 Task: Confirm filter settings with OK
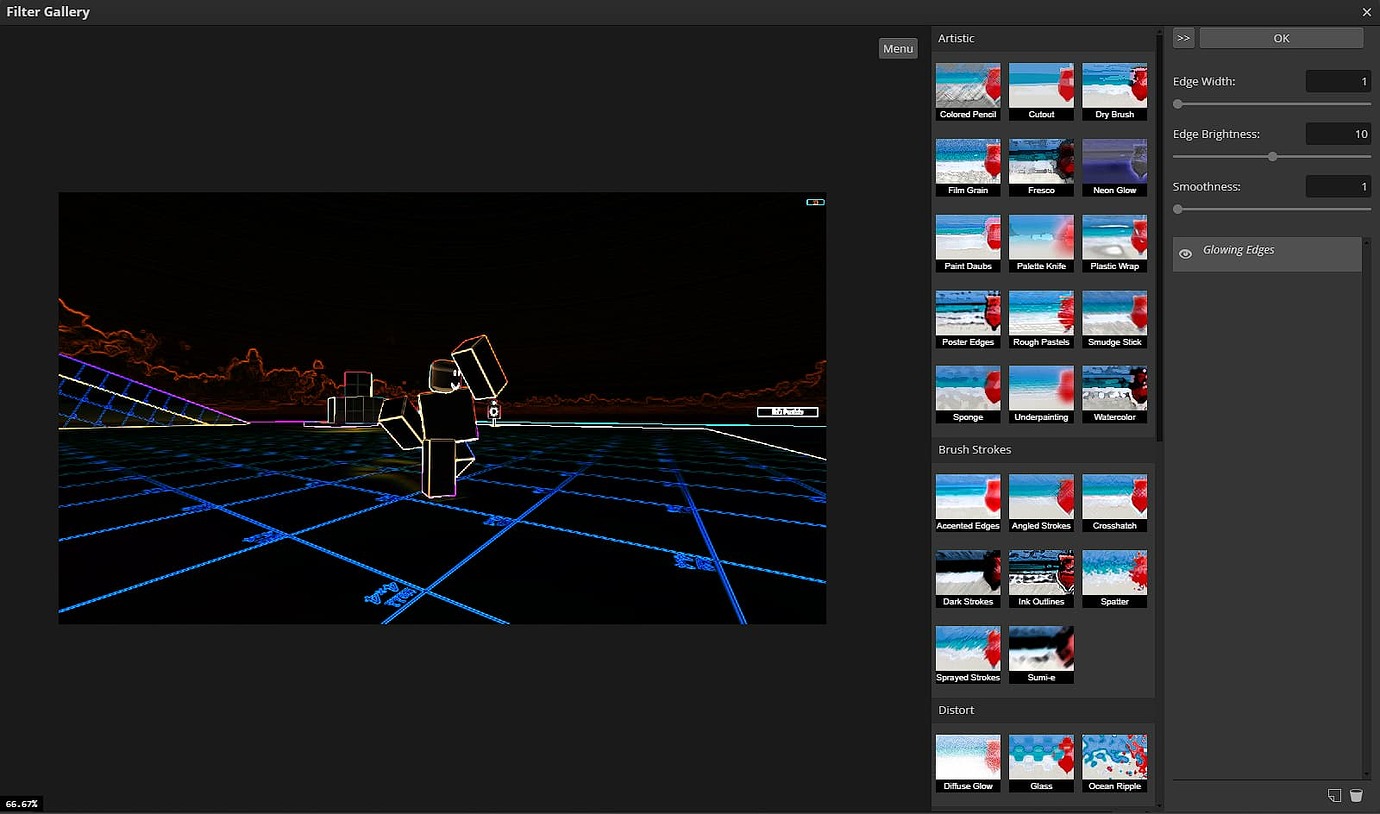pos(1281,37)
